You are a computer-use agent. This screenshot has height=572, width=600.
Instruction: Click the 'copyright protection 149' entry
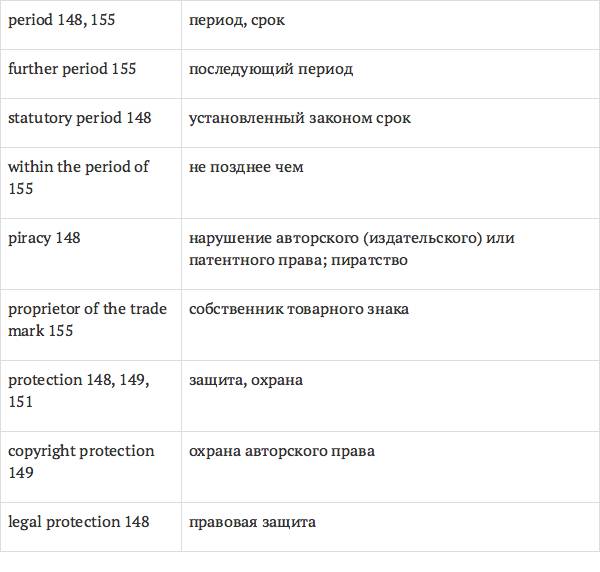pos(81,461)
